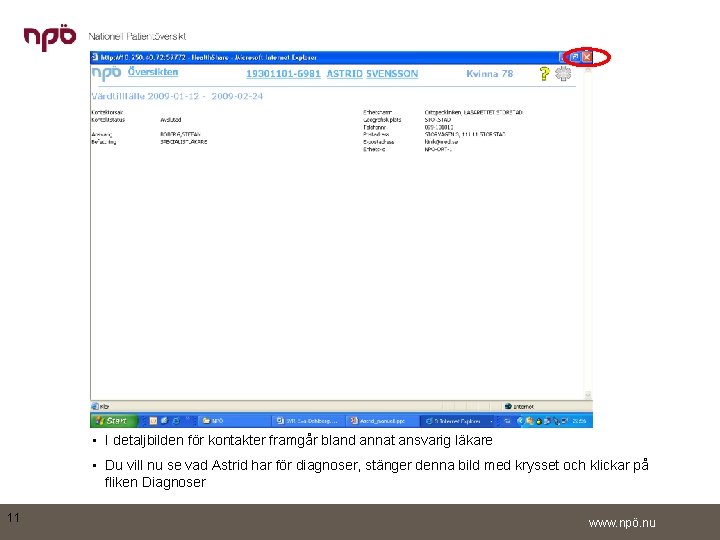720x540 pixels.
Task: Switch to the SV1 Eva Dahlberg taskbar item
Action: (x=308, y=421)
